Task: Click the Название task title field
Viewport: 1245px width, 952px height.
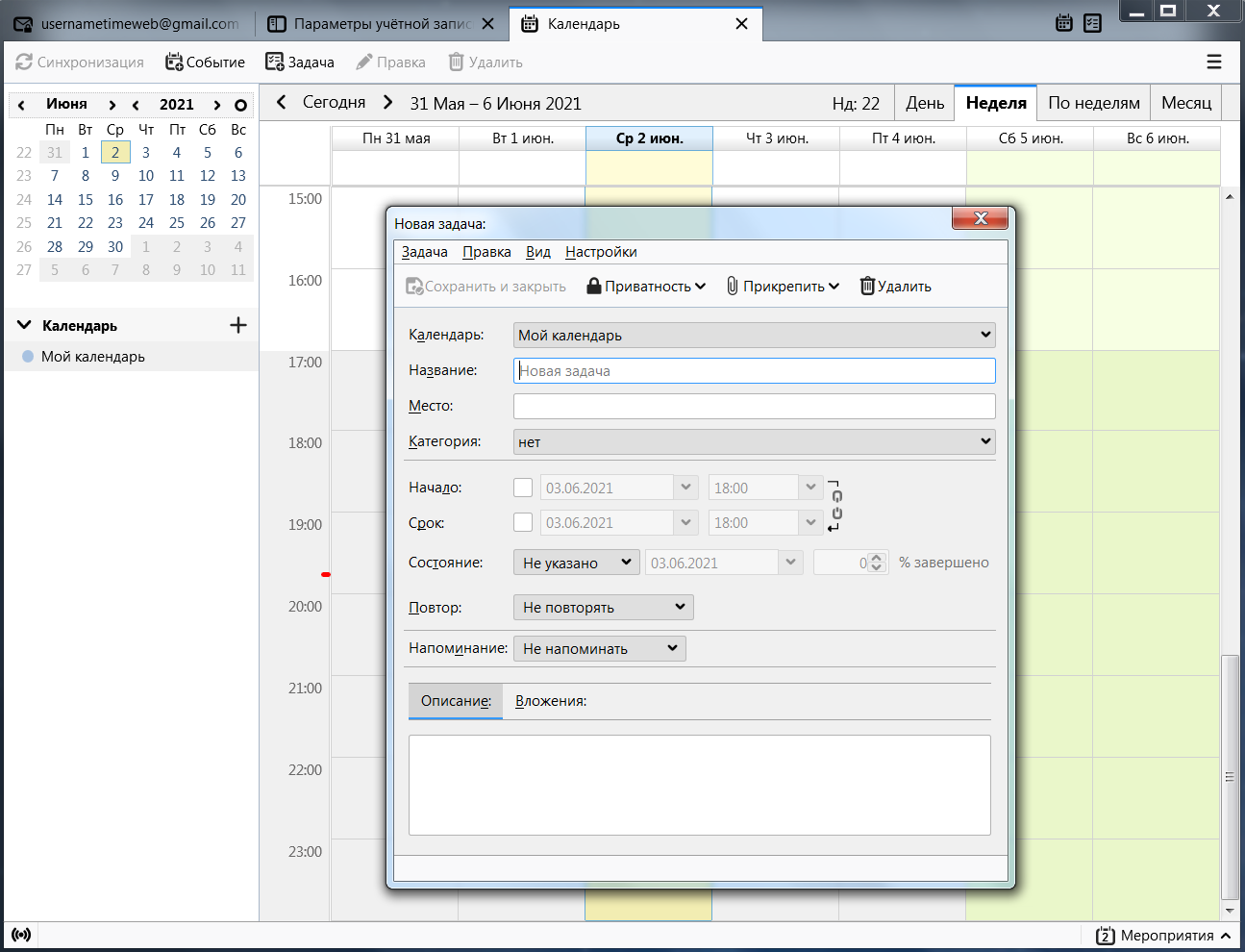Action: pyautogui.click(x=754, y=370)
